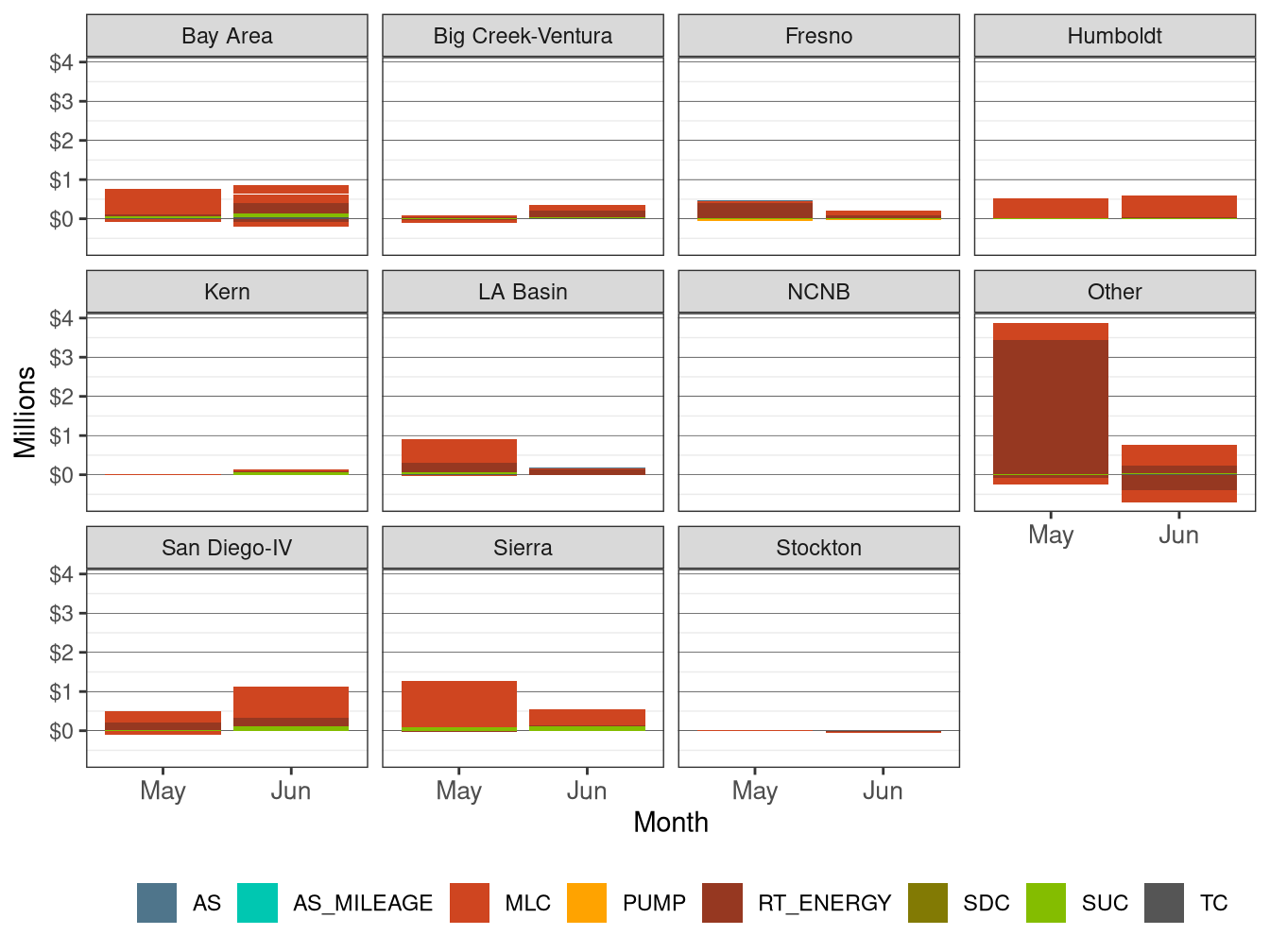The image size is (1270, 952).
Task: Click the May bar in Other panel
Action: (1051, 403)
